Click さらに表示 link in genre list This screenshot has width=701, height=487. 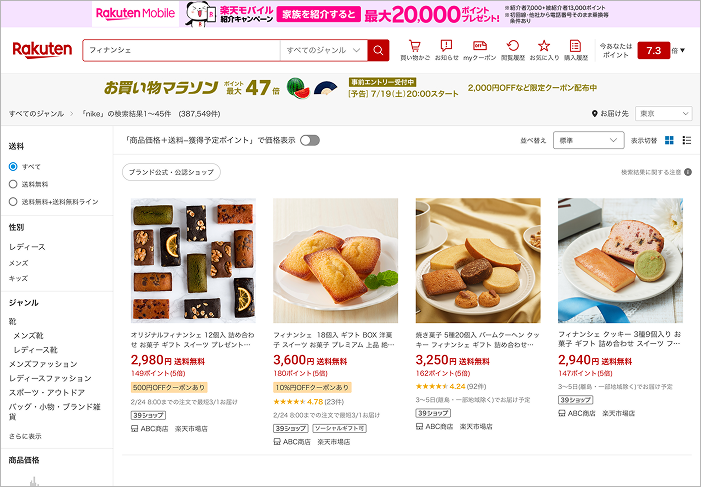(x=25, y=436)
